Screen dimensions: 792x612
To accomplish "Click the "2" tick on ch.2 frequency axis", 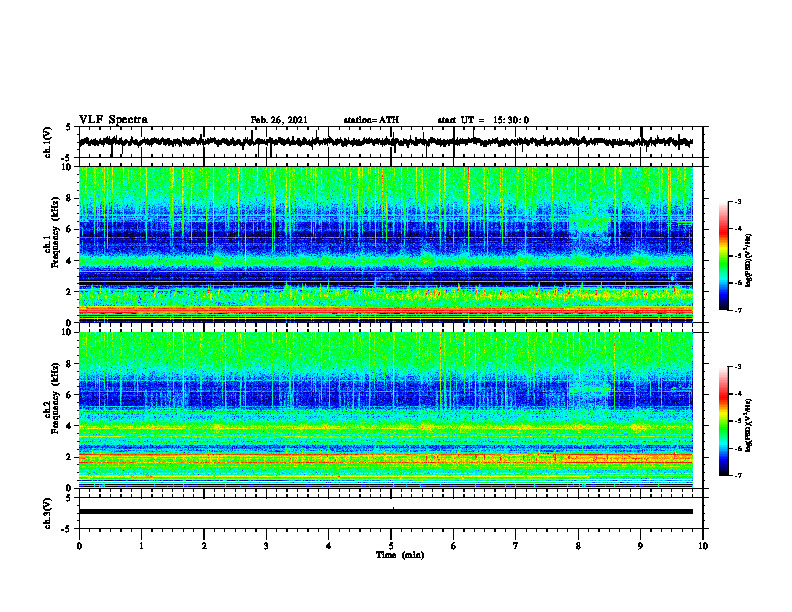I will (69, 457).
